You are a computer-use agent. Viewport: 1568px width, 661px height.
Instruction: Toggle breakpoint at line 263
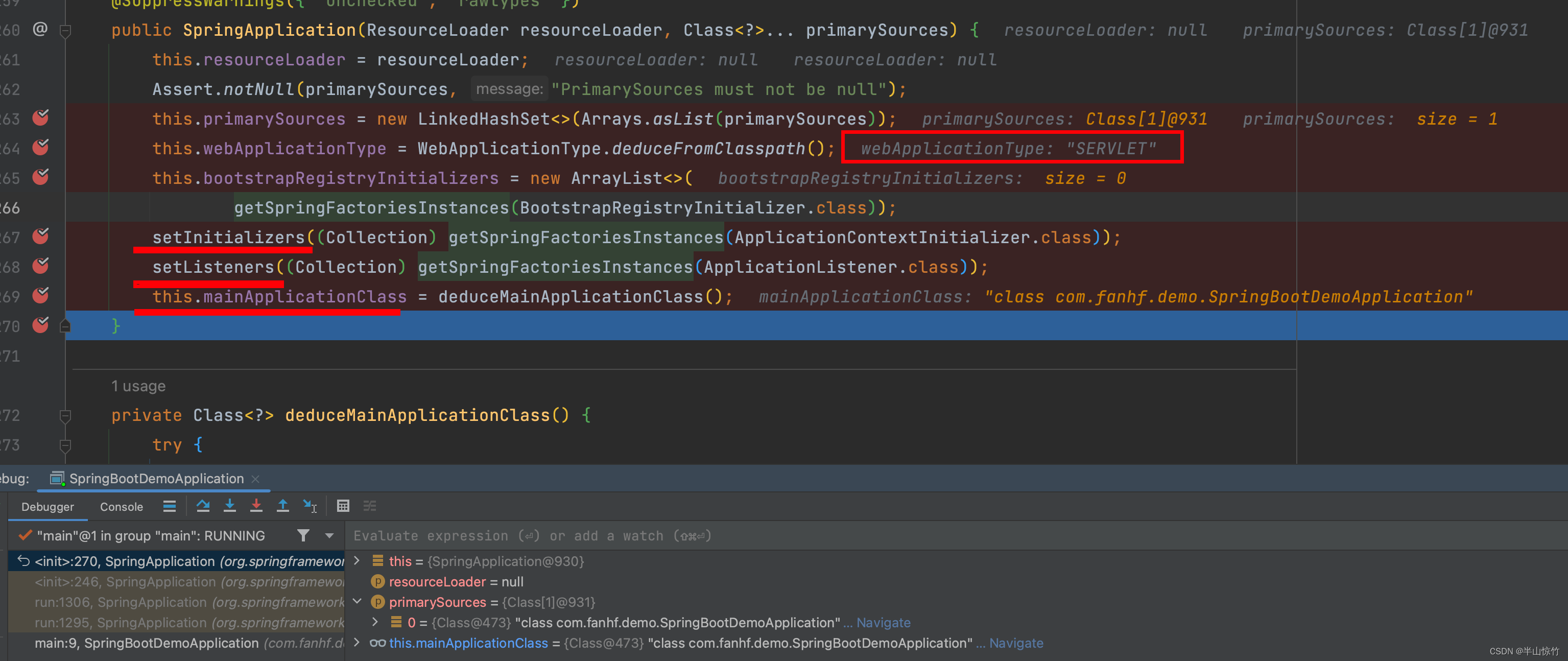tap(41, 117)
